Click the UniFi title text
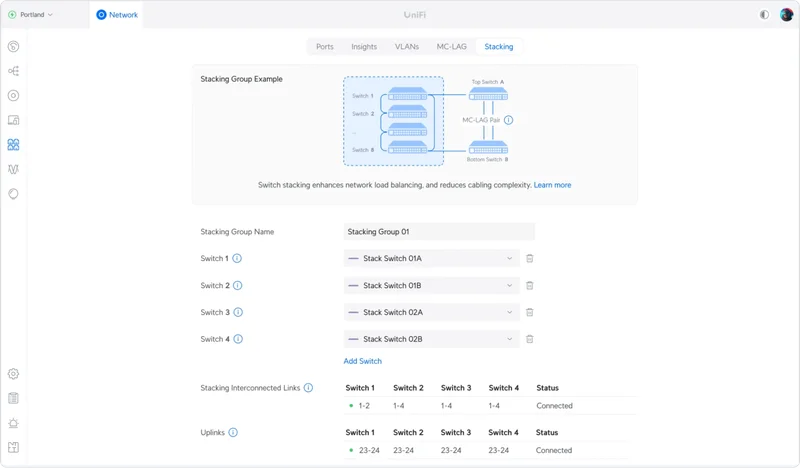The width and height of the screenshot is (800, 468). 415,15
